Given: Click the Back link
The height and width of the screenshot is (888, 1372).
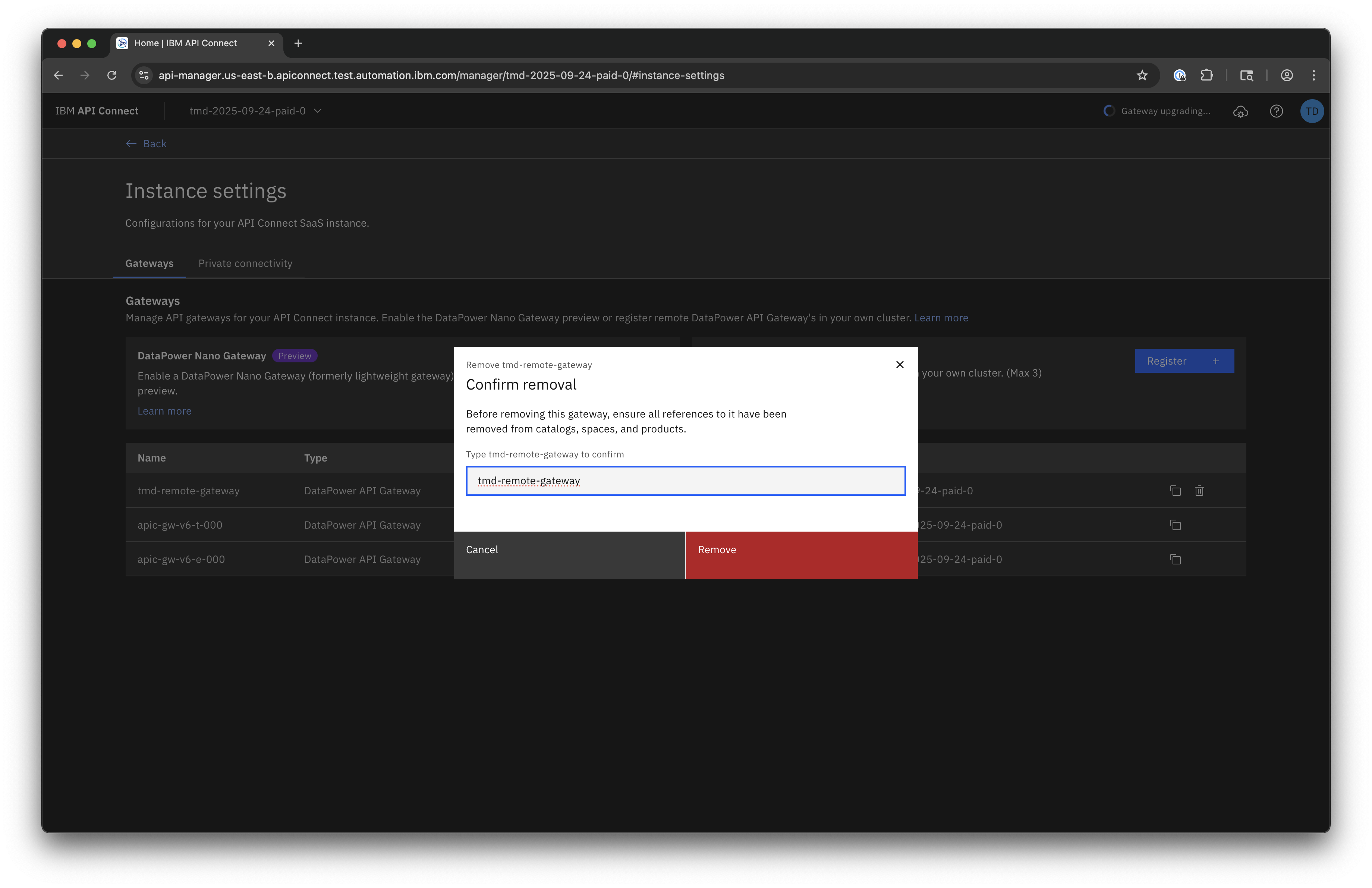Looking at the screenshot, I should coord(147,144).
